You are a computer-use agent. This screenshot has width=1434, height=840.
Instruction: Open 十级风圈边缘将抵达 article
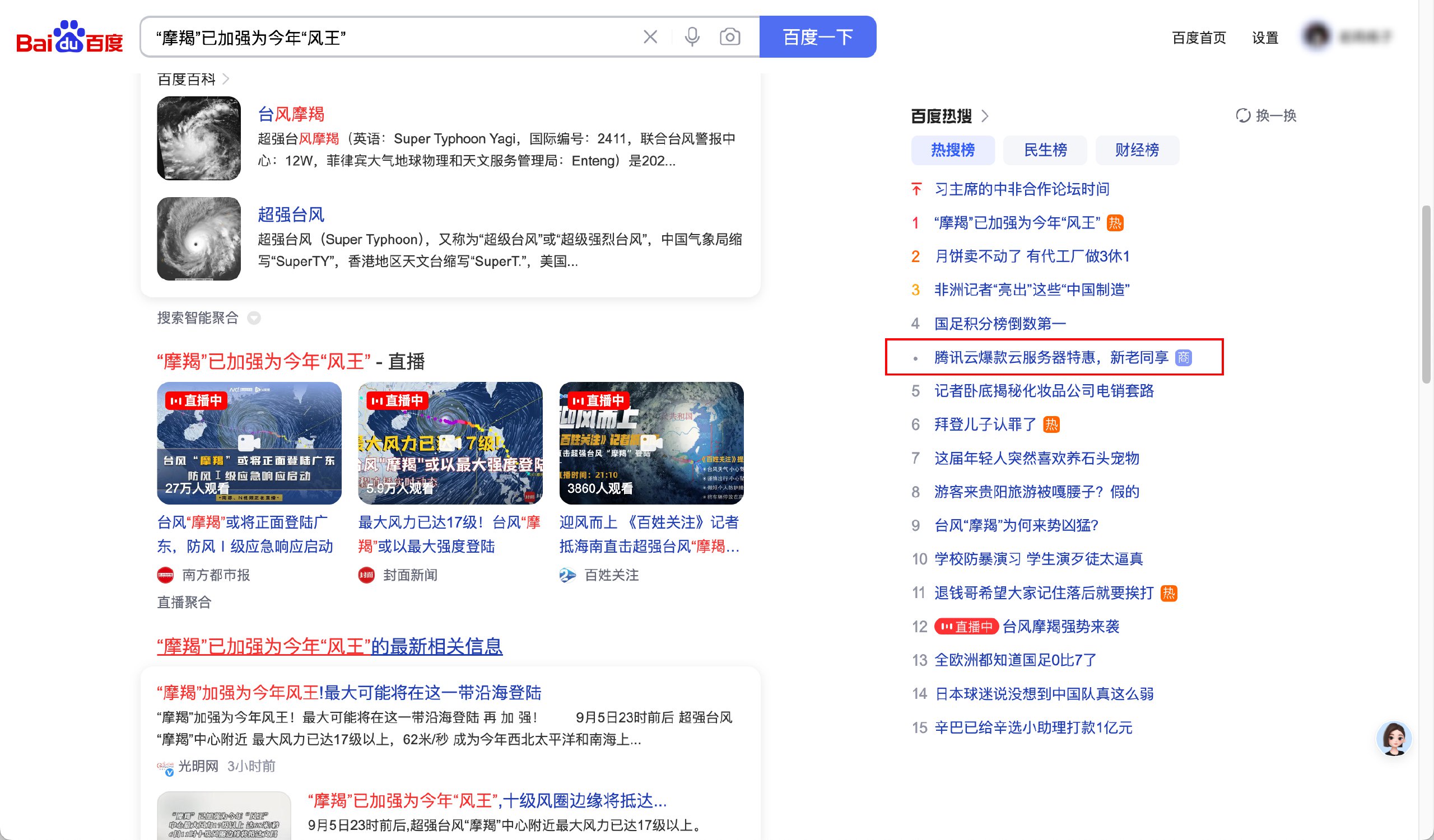(x=487, y=801)
